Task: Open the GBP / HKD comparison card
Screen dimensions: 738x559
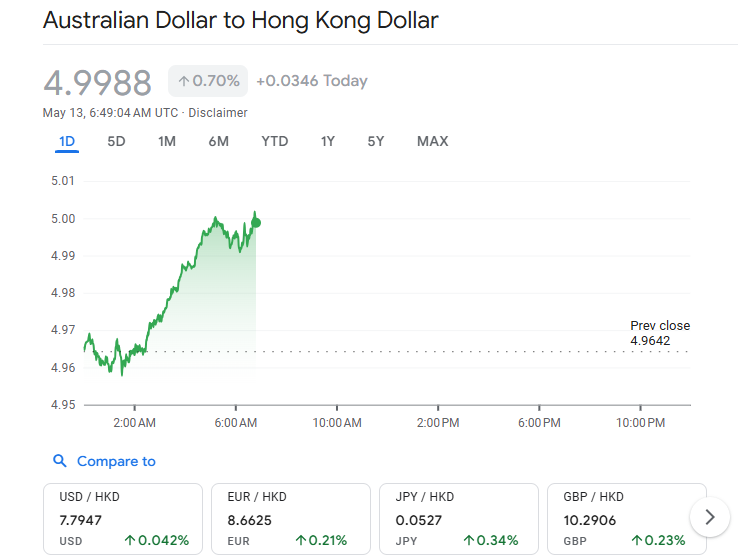Action: click(x=627, y=519)
